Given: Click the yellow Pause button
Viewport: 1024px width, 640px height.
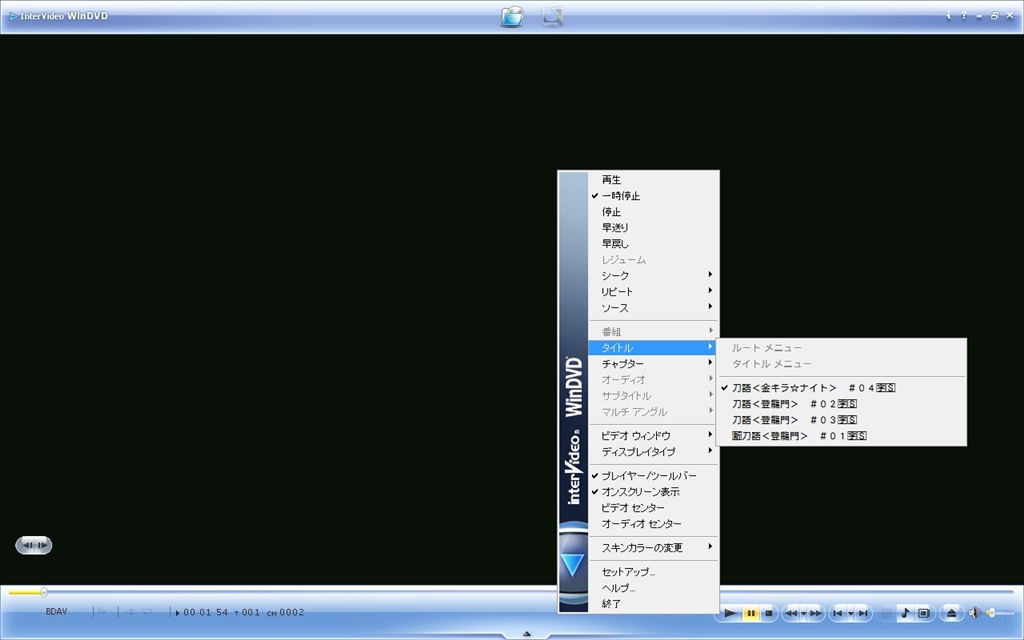Looking at the screenshot, I should pyautogui.click(x=751, y=613).
